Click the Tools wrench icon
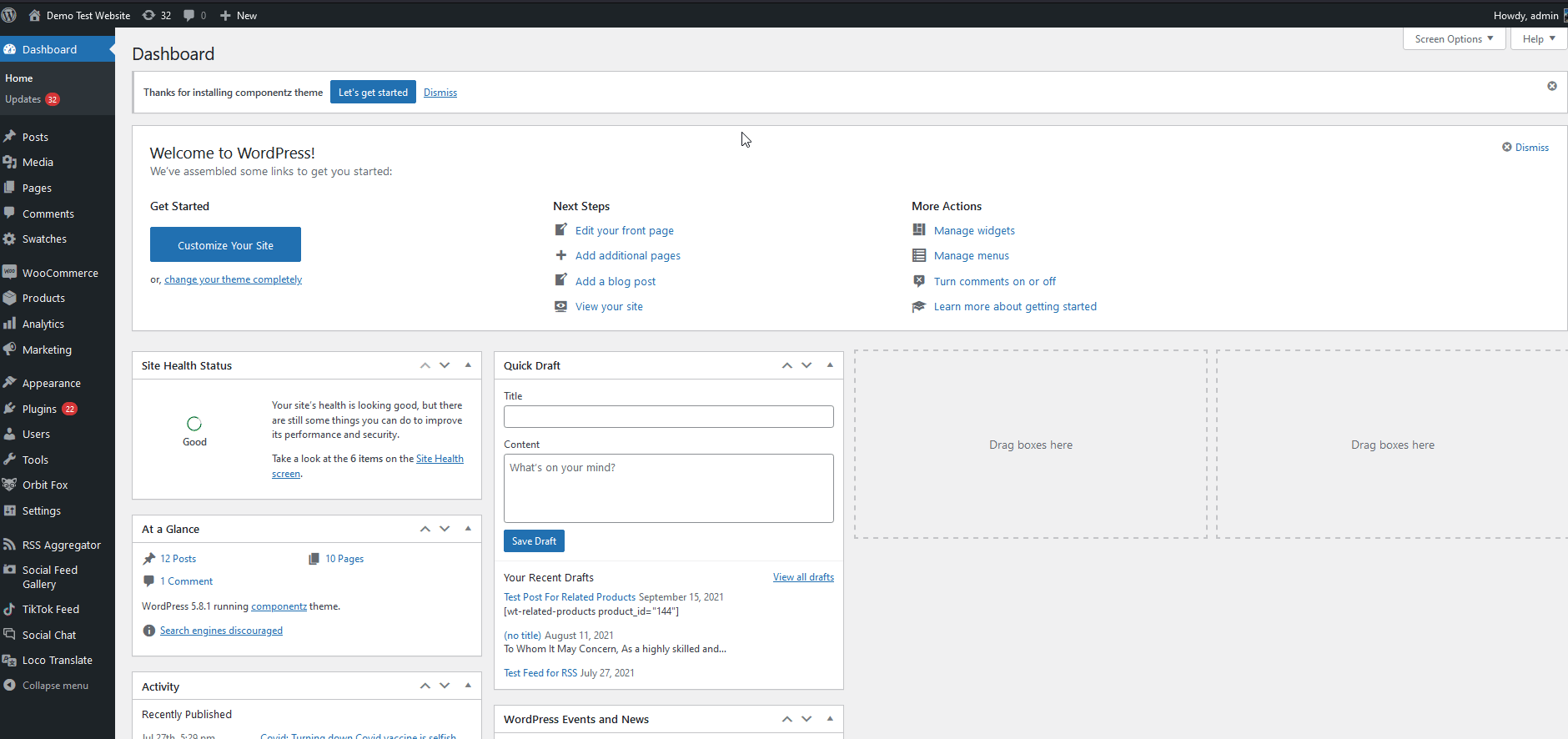This screenshot has height=739, width=1568. 10,460
